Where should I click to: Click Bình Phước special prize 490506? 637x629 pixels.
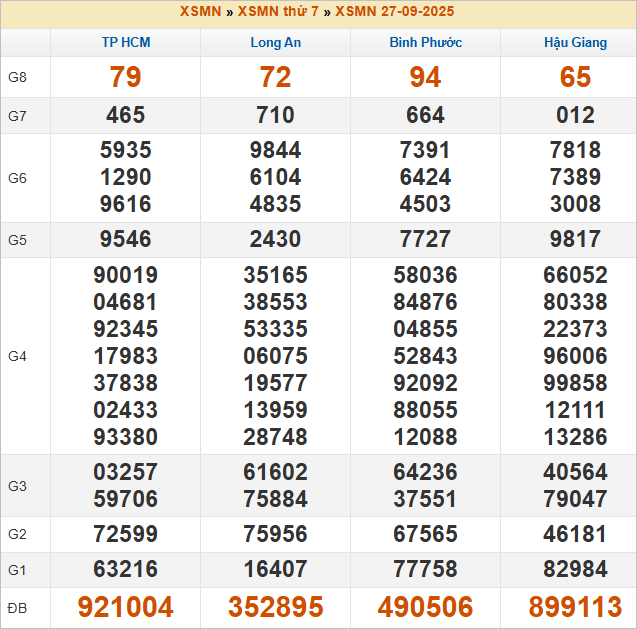pos(426,607)
